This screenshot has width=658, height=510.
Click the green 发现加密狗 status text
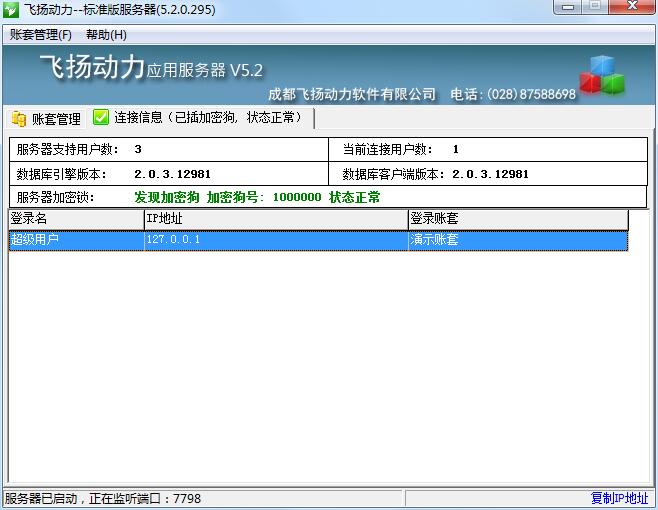[x=257, y=197]
